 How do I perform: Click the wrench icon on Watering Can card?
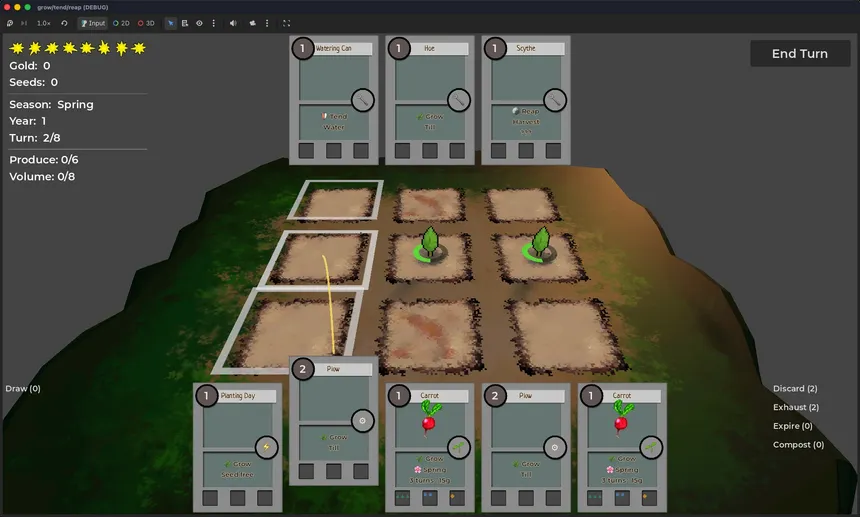(x=362, y=99)
